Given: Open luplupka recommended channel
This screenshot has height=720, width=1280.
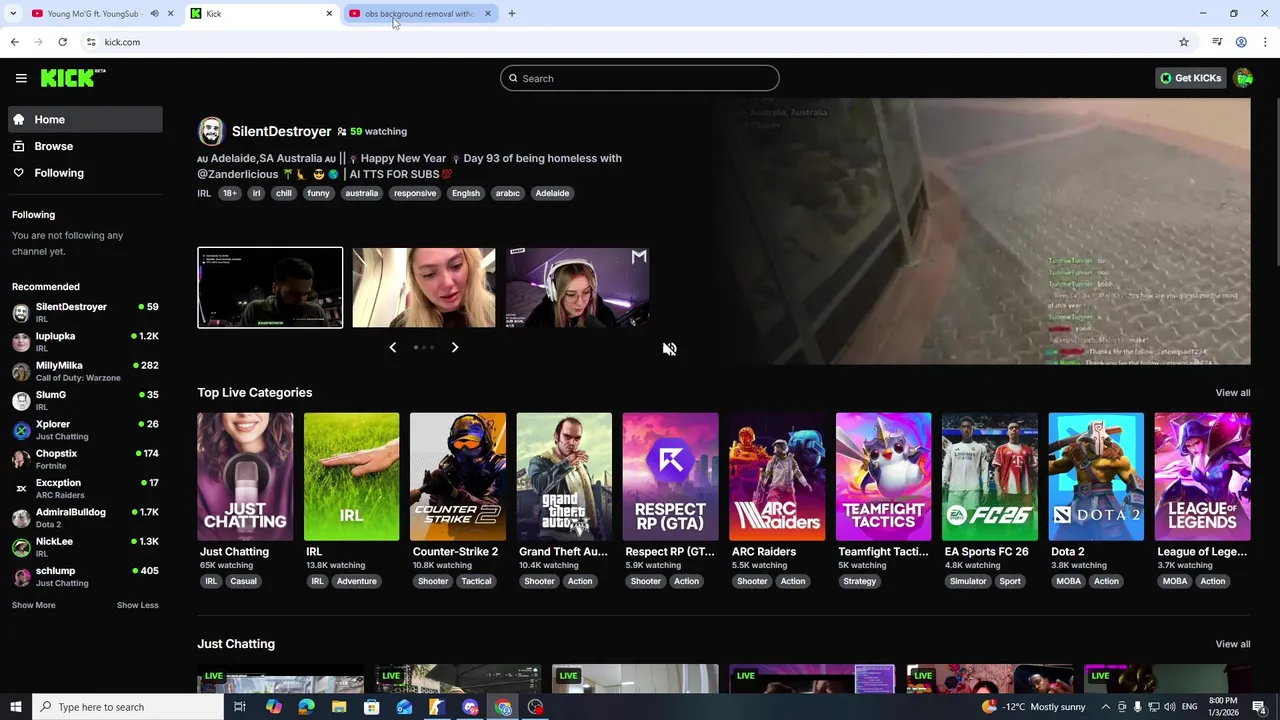Looking at the screenshot, I should [x=85, y=342].
